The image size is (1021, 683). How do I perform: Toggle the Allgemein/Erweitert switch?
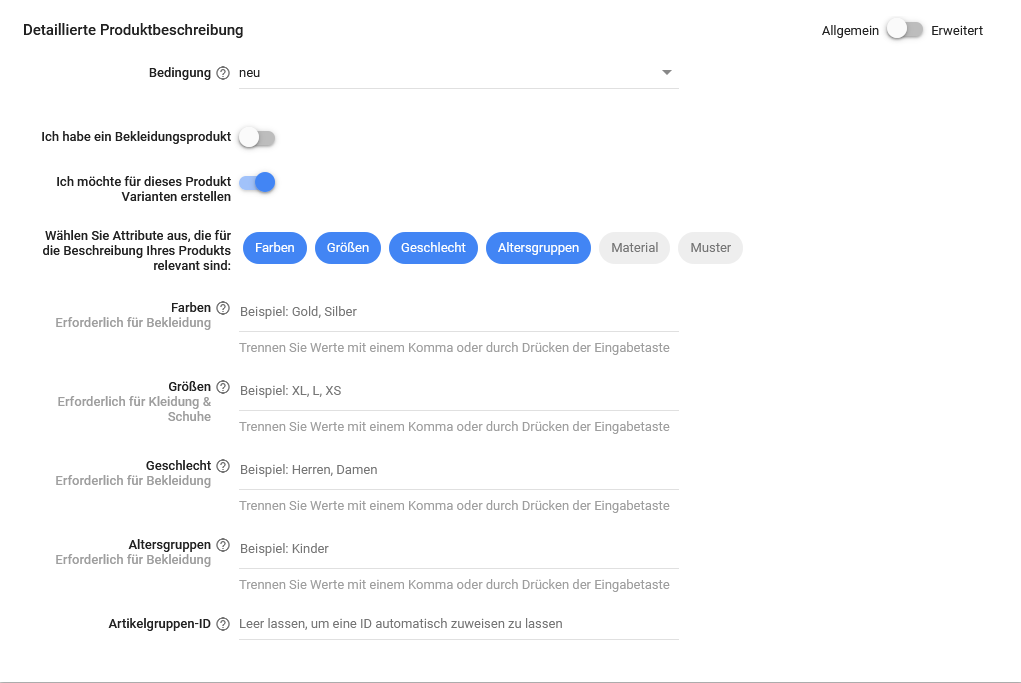coord(904,30)
